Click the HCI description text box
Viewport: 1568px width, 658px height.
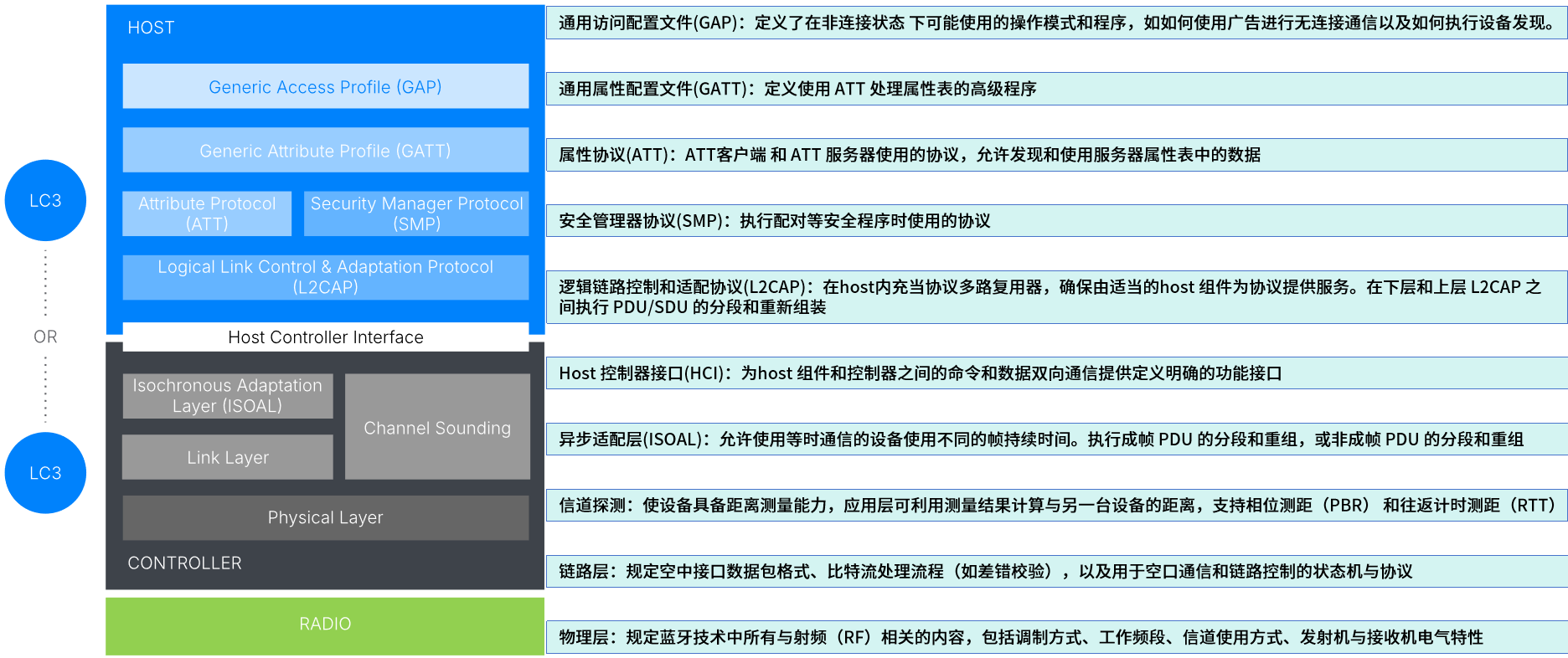click(1056, 373)
